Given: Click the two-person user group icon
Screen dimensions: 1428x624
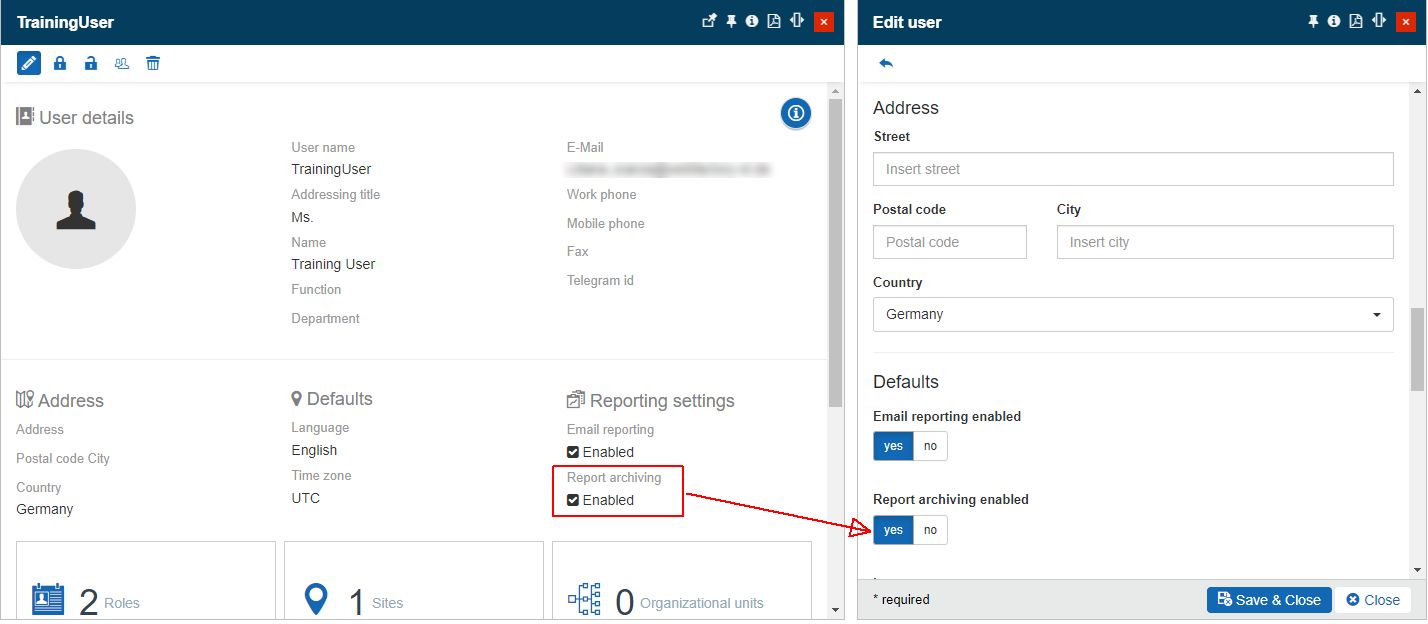Looking at the screenshot, I should point(122,63).
